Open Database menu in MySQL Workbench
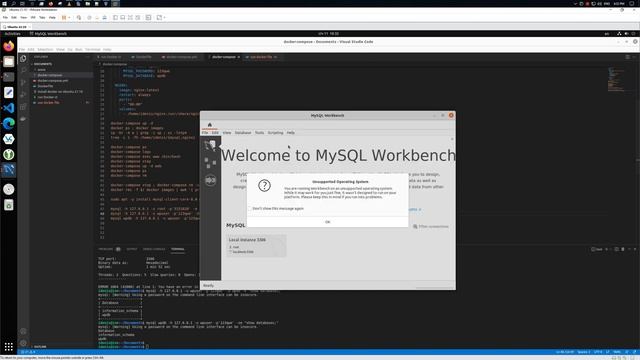 point(243,133)
